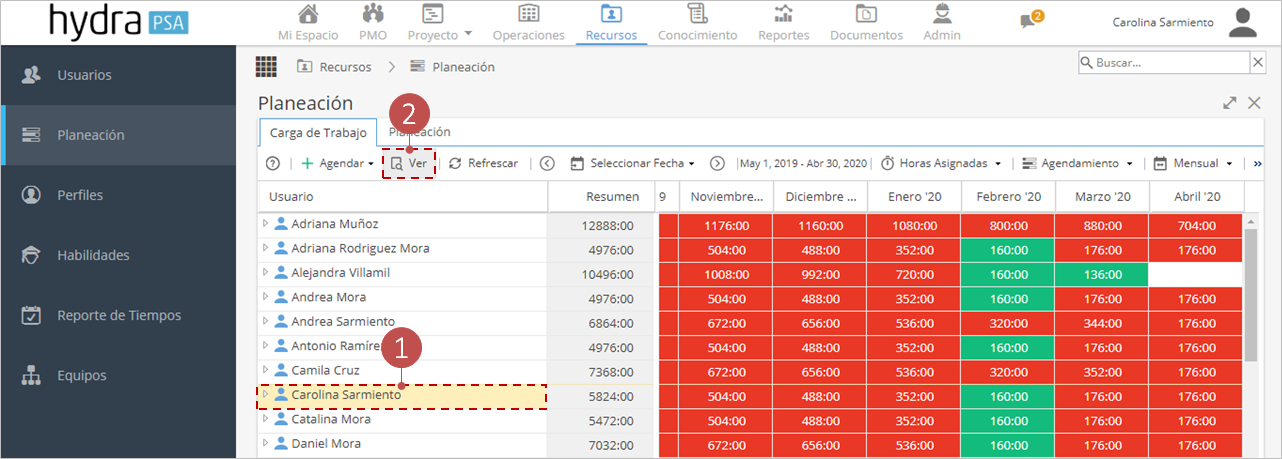This screenshot has width=1282, height=459.
Task: Click the help question mark icon in toolbar
Action: 272,163
